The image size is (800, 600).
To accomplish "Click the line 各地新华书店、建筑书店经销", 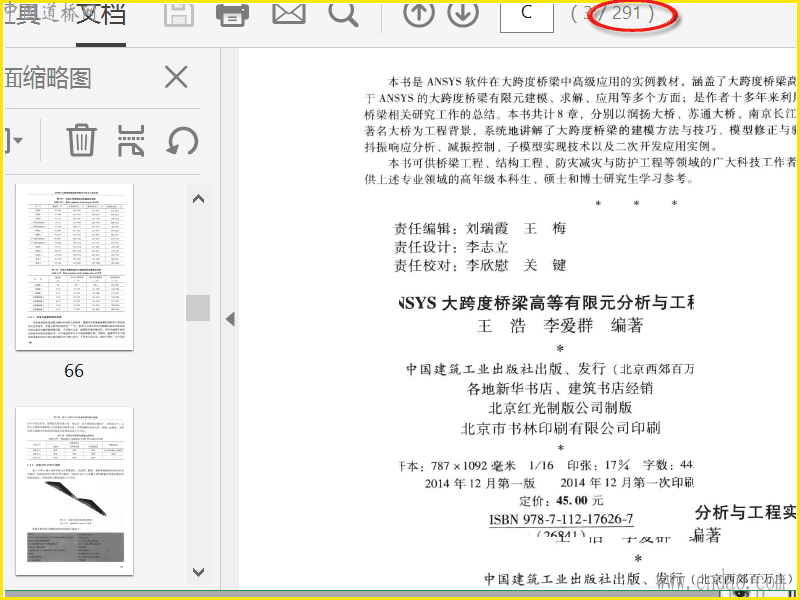I will pos(560,388).
